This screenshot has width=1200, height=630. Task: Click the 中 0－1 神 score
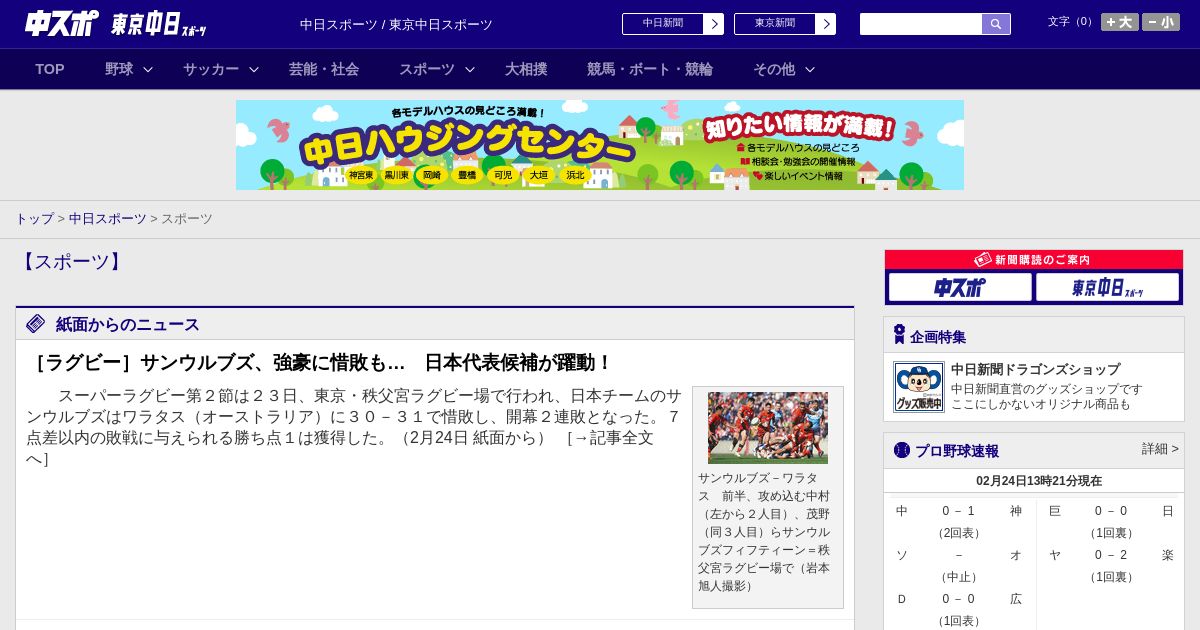(x=959, y=511)
